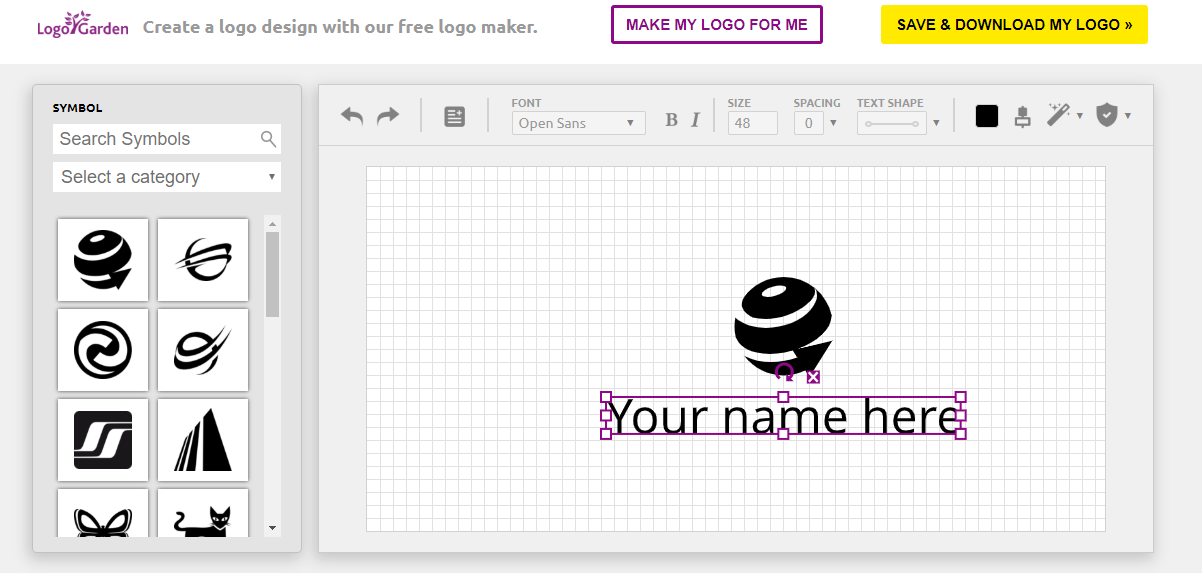
Task: Click the redo arrow icon
Action: (x=388, y=116)
